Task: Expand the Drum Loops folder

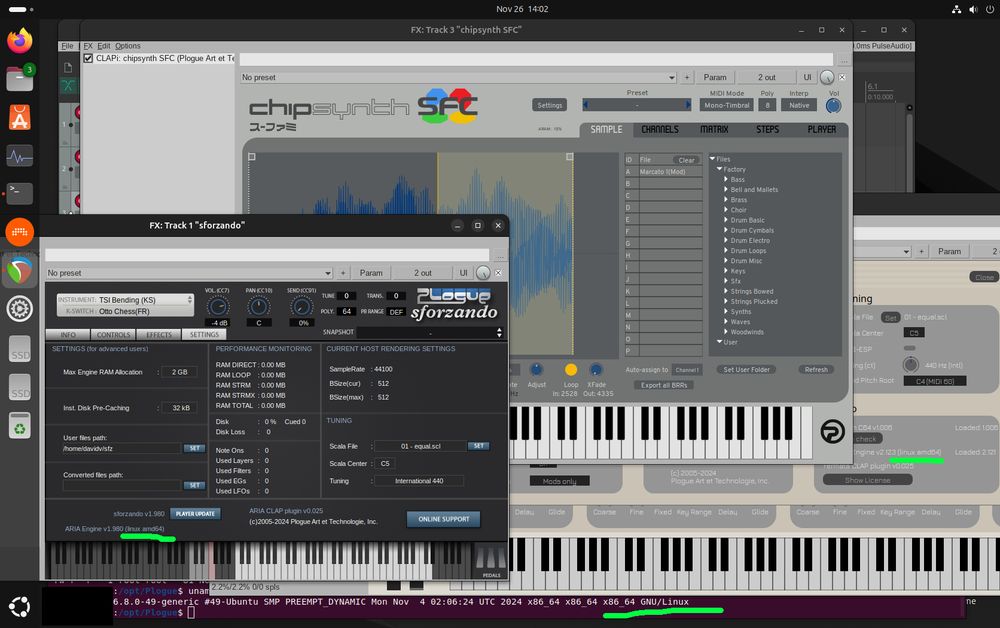Action: coord(726,251)
